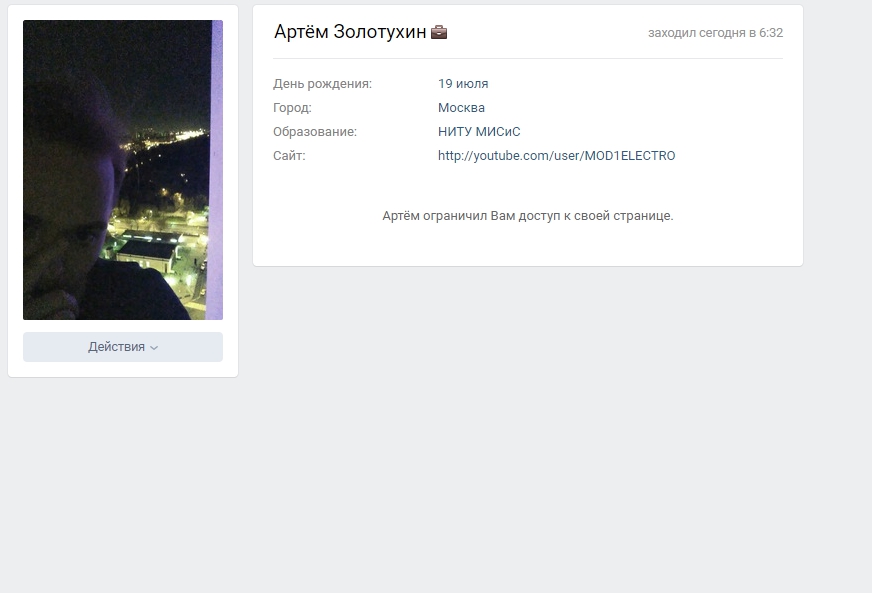Click the city link Москва
The height and width of the screenshot is (593, 872).
coord(461,108)
